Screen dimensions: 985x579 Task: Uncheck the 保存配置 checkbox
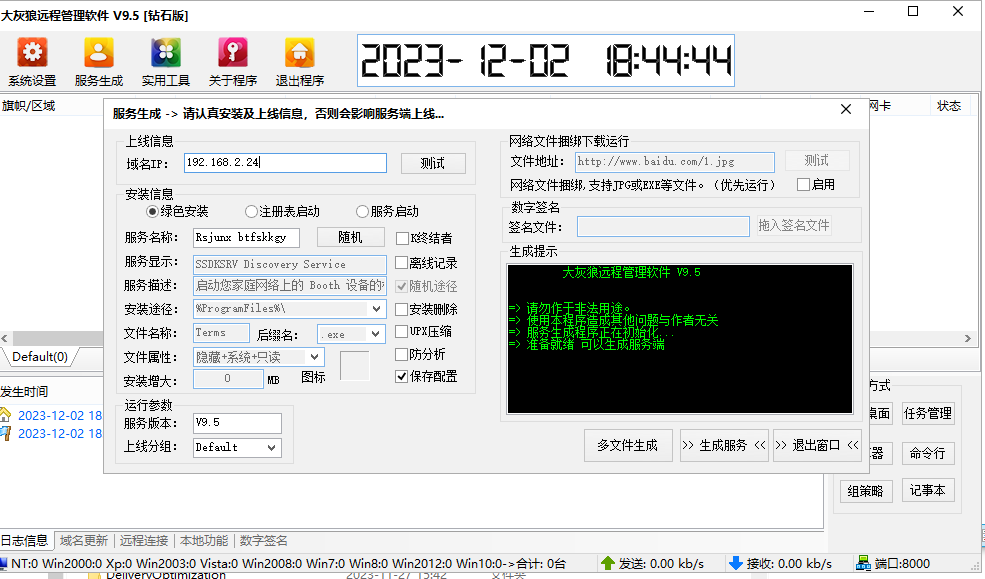(x=402, y=377)
